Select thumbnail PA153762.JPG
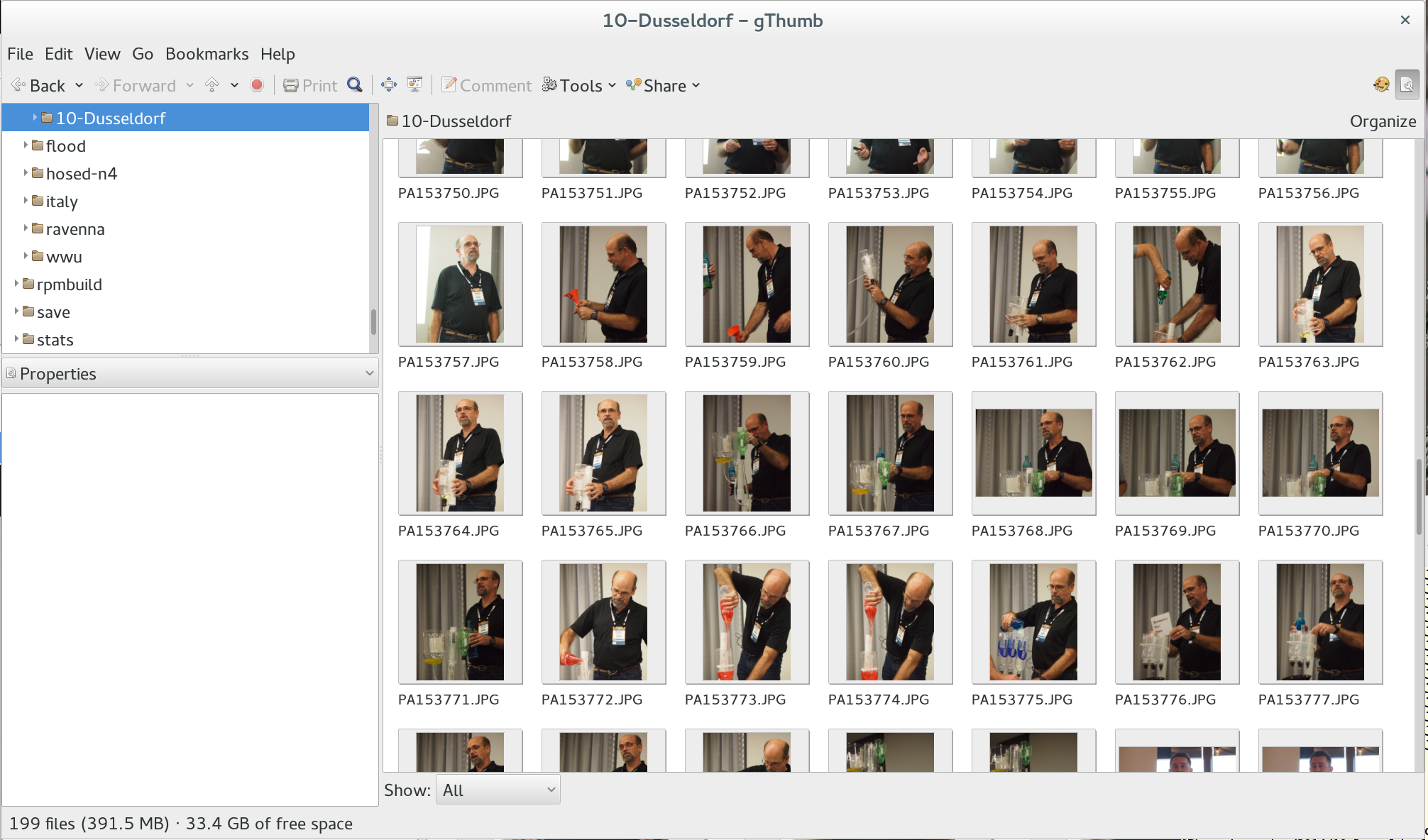Screen dimensions: 1428x840 pos(1177,284)
